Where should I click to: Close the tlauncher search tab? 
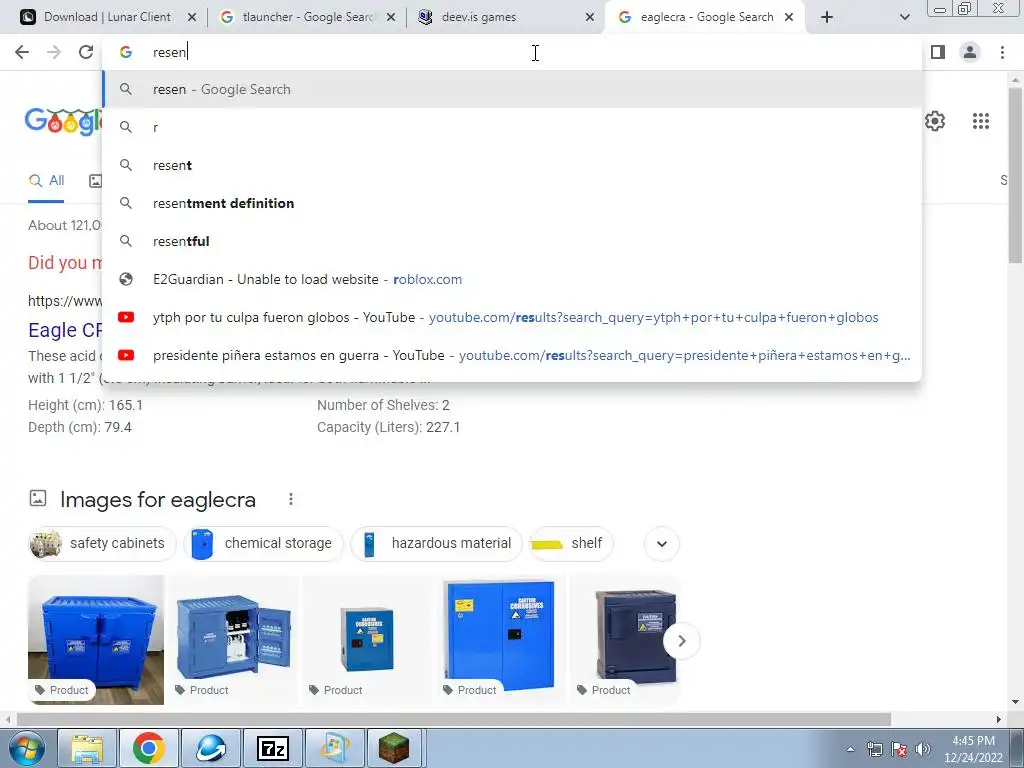click(x=391, y=17)
